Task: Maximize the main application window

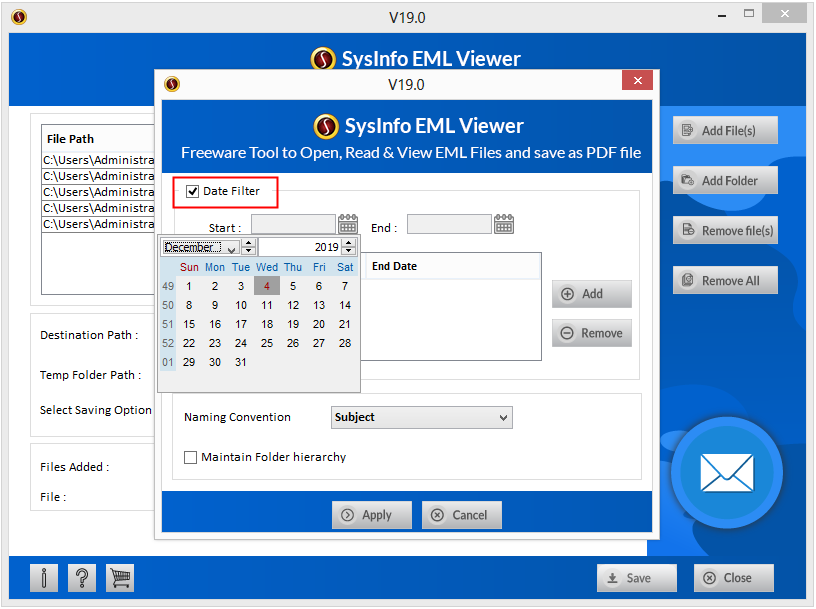Action: [x=749, y=14]
